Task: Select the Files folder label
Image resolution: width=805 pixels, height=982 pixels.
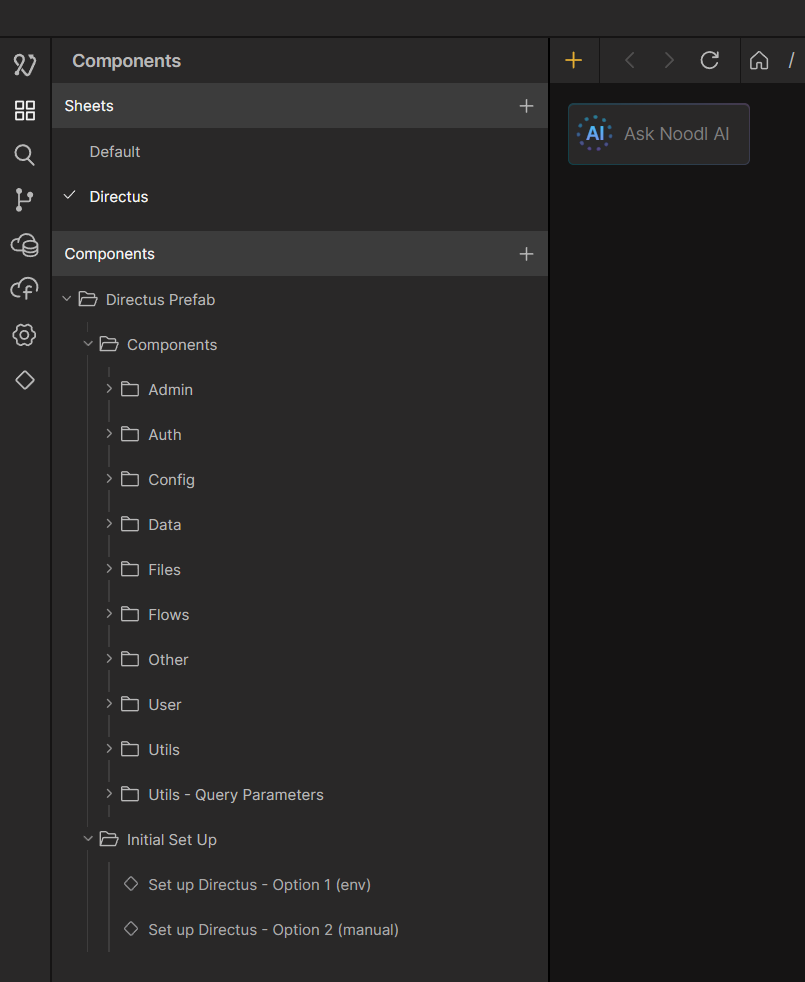Action: [x=164, y=570]
